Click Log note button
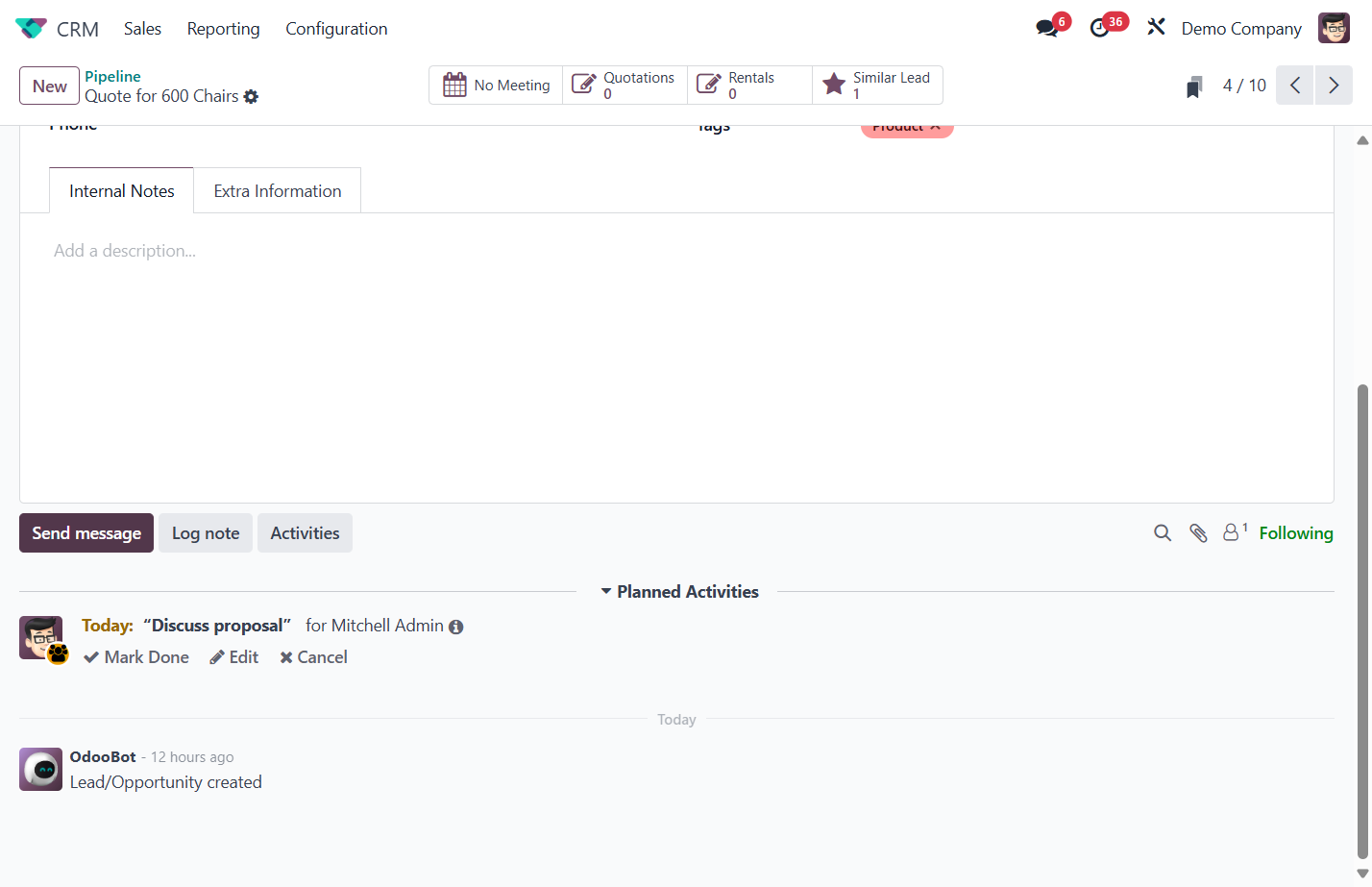Image resolution: width=1372 pixels, height=887 pixels. coord(206,533)
